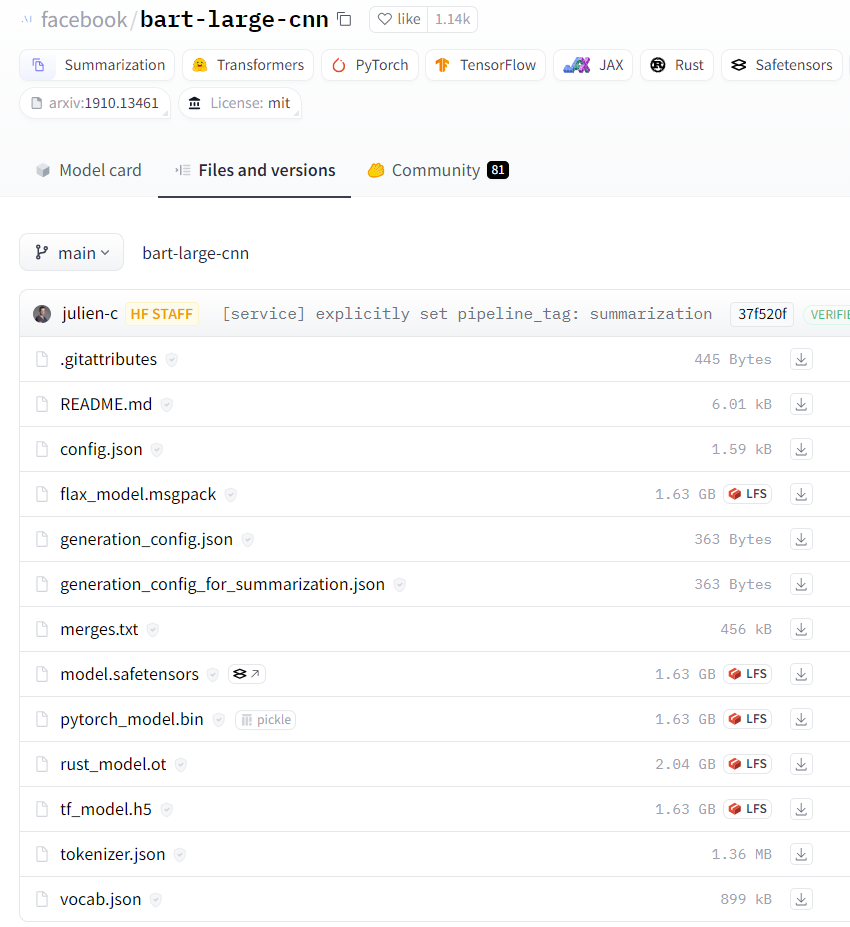
Task: Click the LFS badge for tf_model.h5
Action: pyautogui.click(x=747, y=808)
